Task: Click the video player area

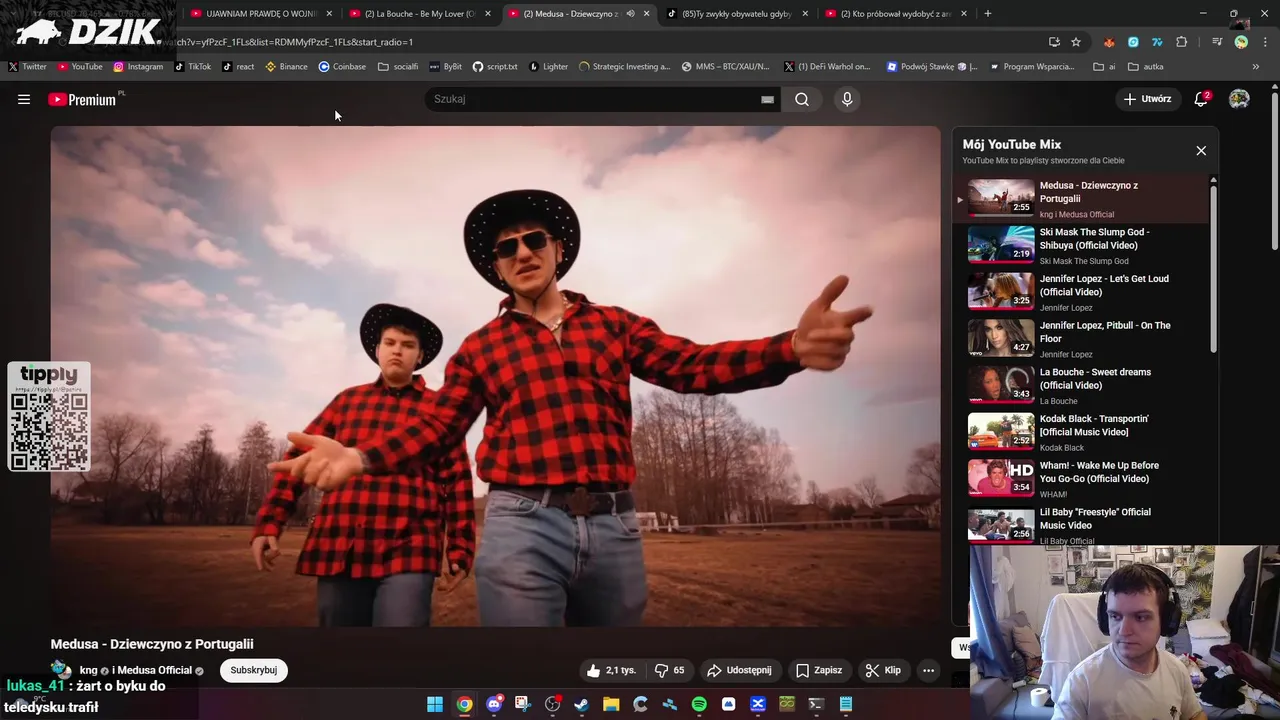Action: coord(496,376)
